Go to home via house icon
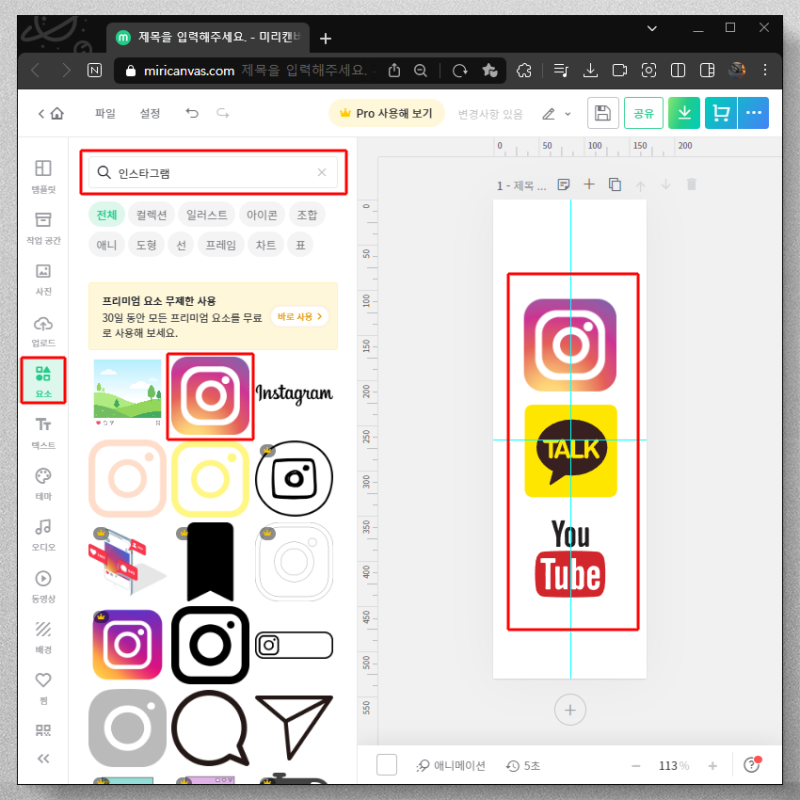 [57, 113]
